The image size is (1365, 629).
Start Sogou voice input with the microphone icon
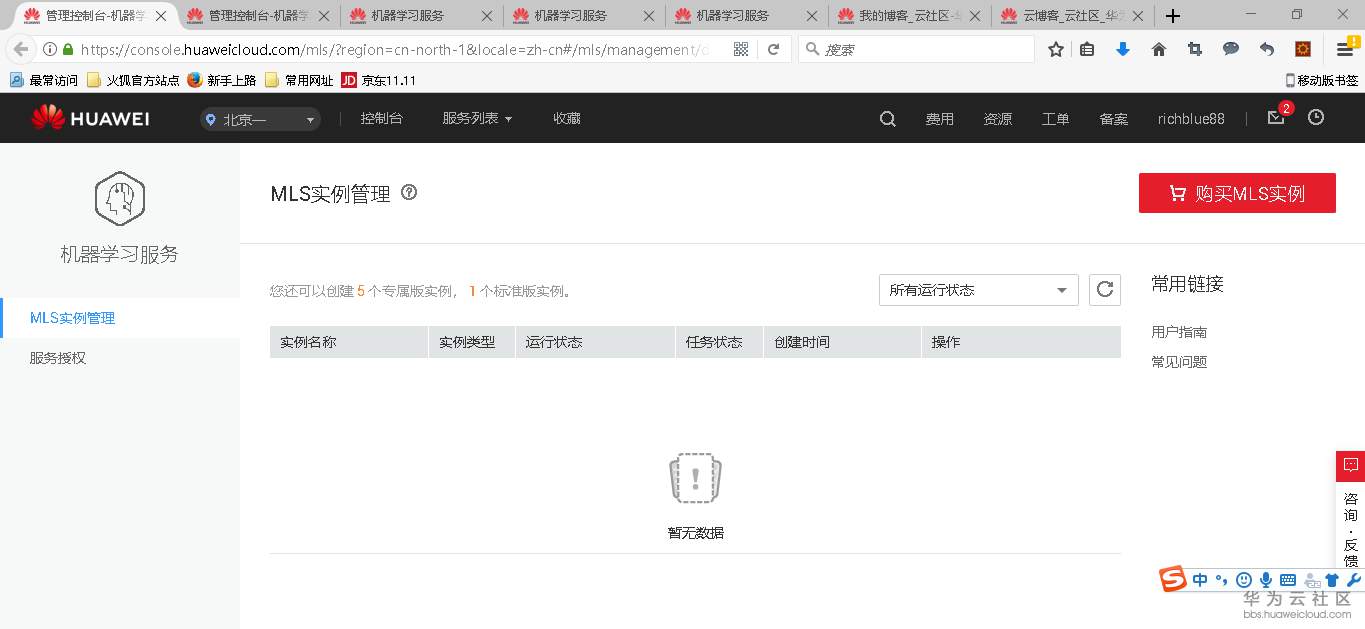click(x=1266, y=580)
